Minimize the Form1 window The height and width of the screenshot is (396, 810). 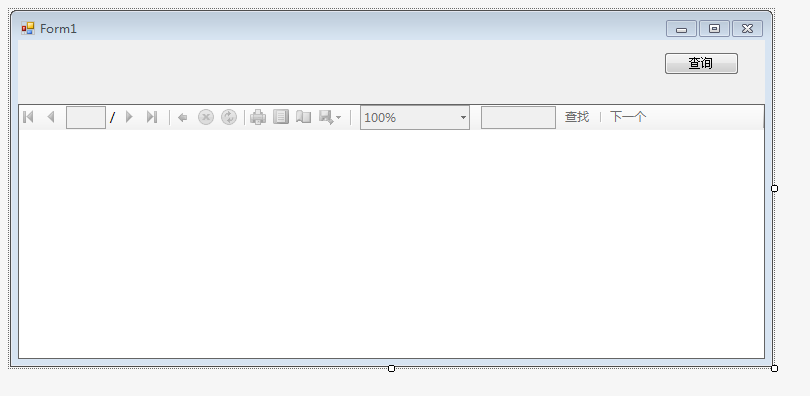[681, 29]
